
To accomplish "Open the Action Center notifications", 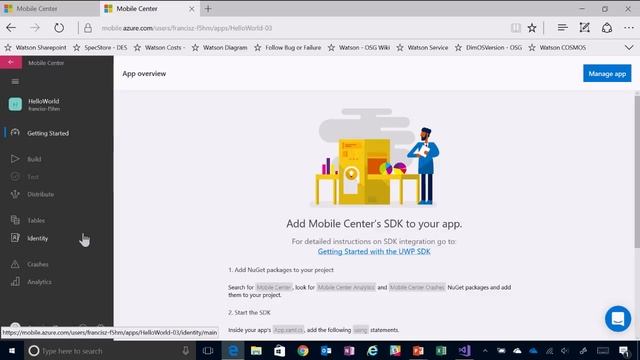I will pyautogui.click(x=624, y=351).
